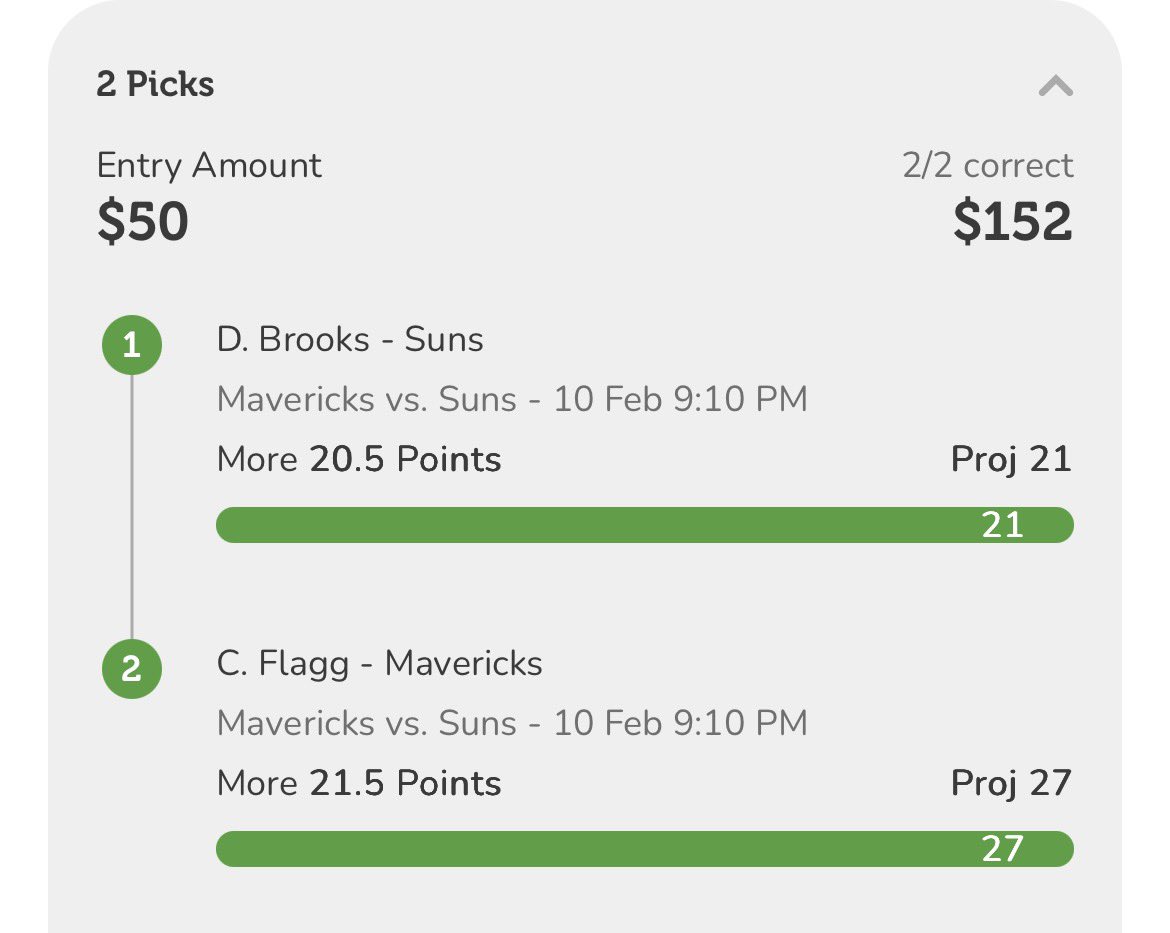This screenshot has width=1170, height=933.
Task: Open C. Flagg - Mavericks player name
Action: 379,664
